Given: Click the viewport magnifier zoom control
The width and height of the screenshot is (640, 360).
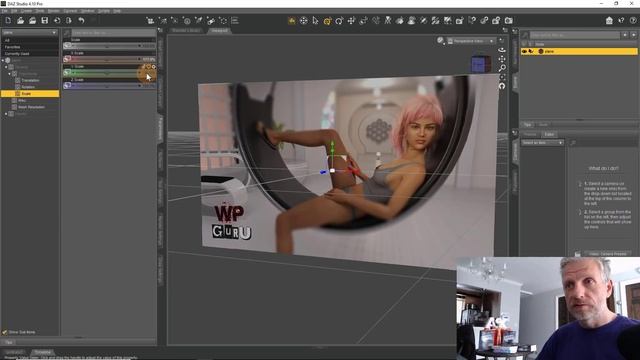Looking at the screenshot, I should [x=502, y=68].
